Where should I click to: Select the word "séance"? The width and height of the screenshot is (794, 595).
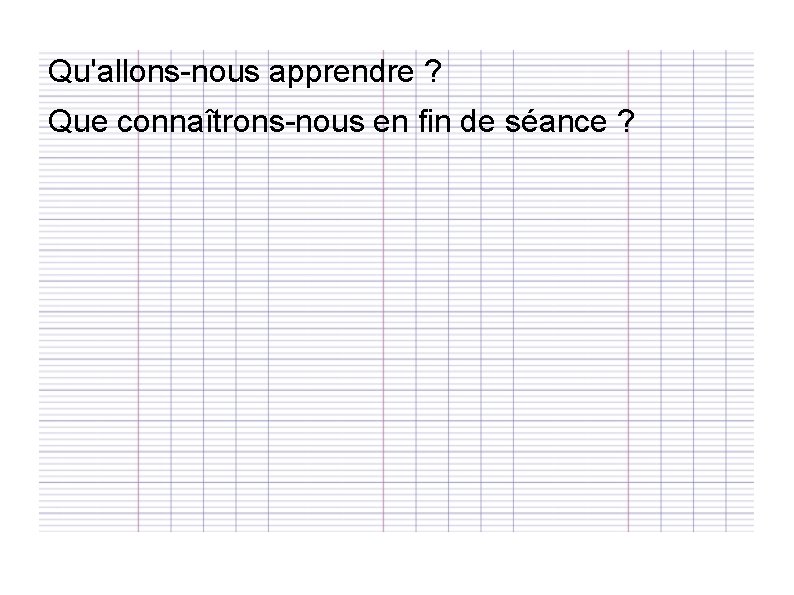tap(555, 122)
